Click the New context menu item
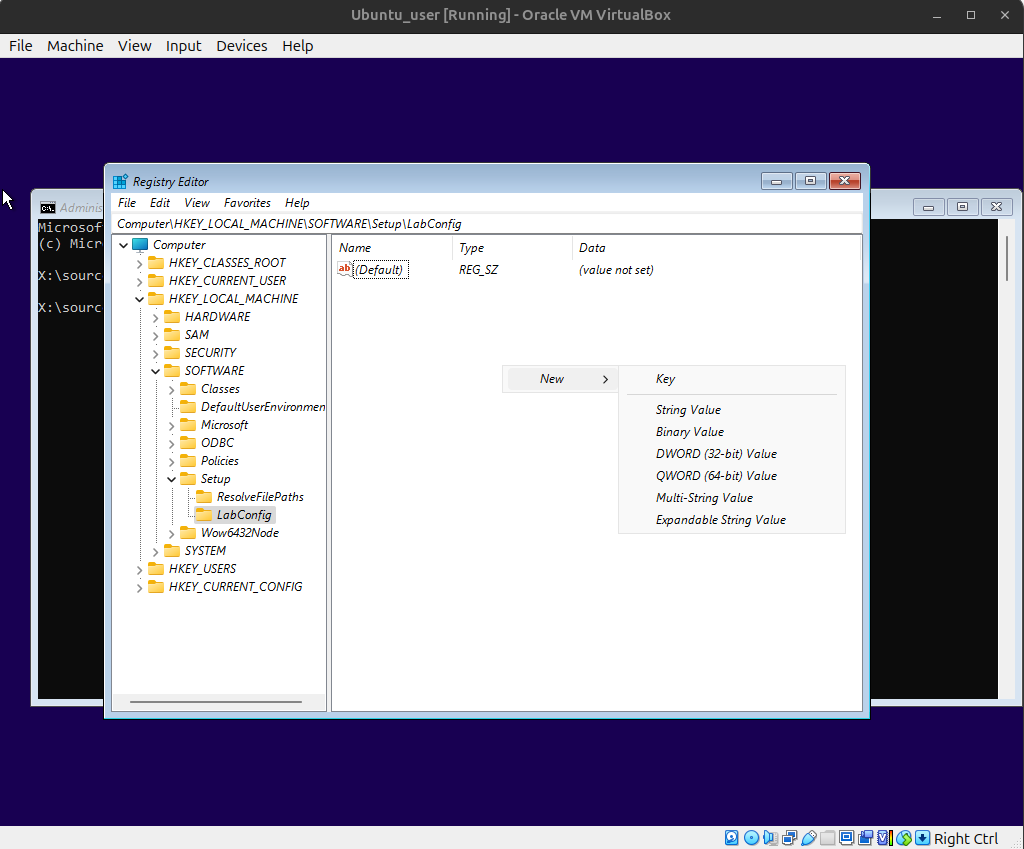The image size is (1024, 849). tap(561, 379)
